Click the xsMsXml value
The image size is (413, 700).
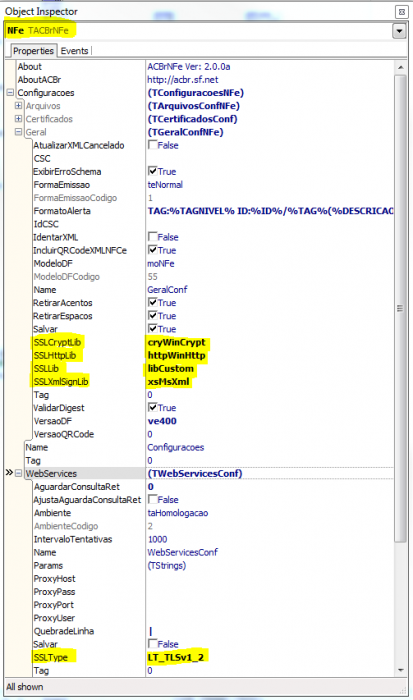[169, 382]
